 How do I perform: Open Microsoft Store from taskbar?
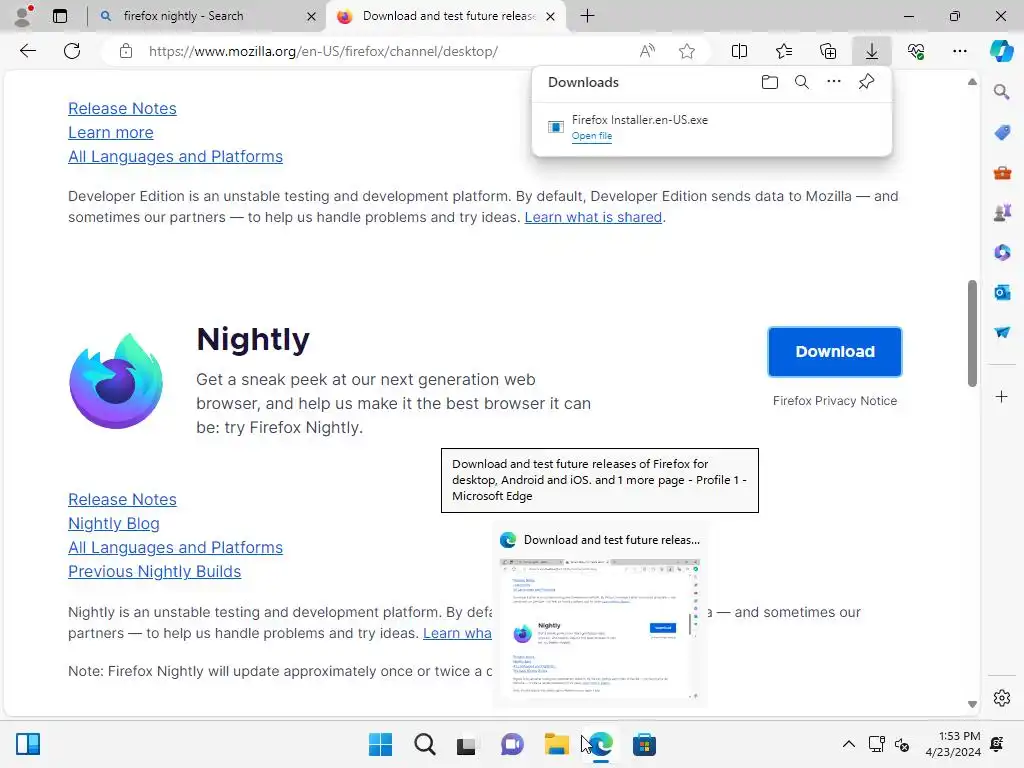pos(644,744)
